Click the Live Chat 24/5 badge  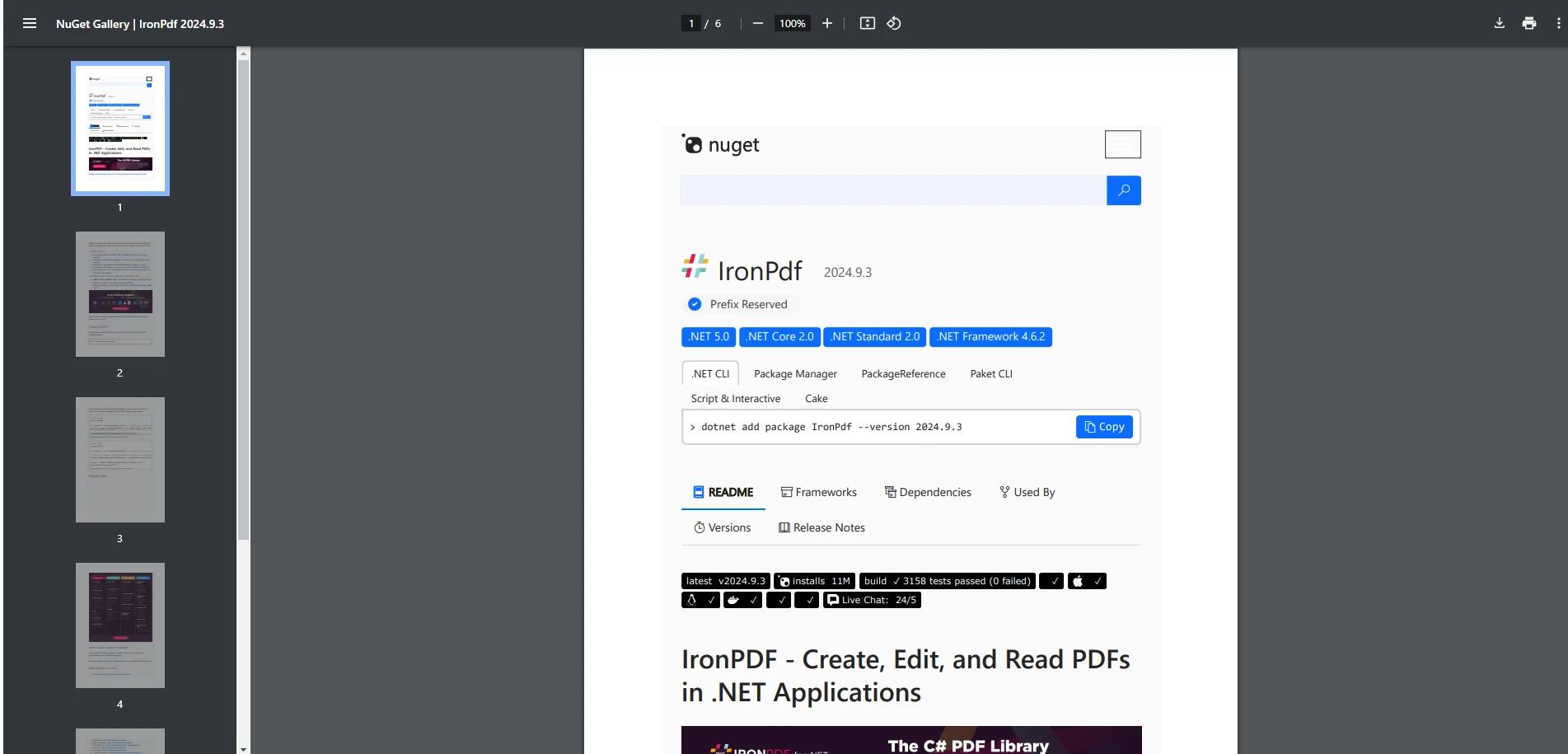pos(872,600)
